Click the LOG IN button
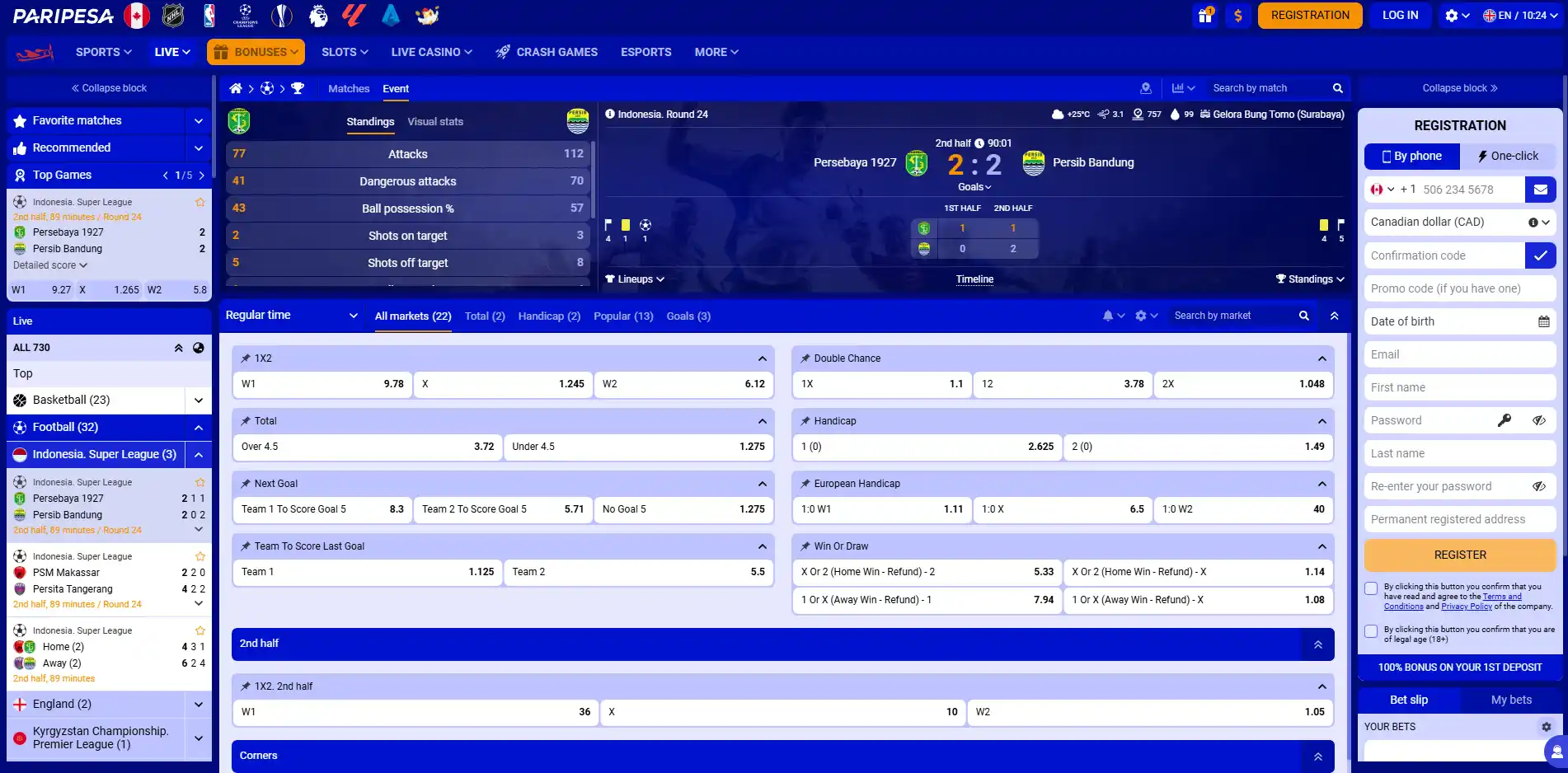 [x=1400, y=16]
